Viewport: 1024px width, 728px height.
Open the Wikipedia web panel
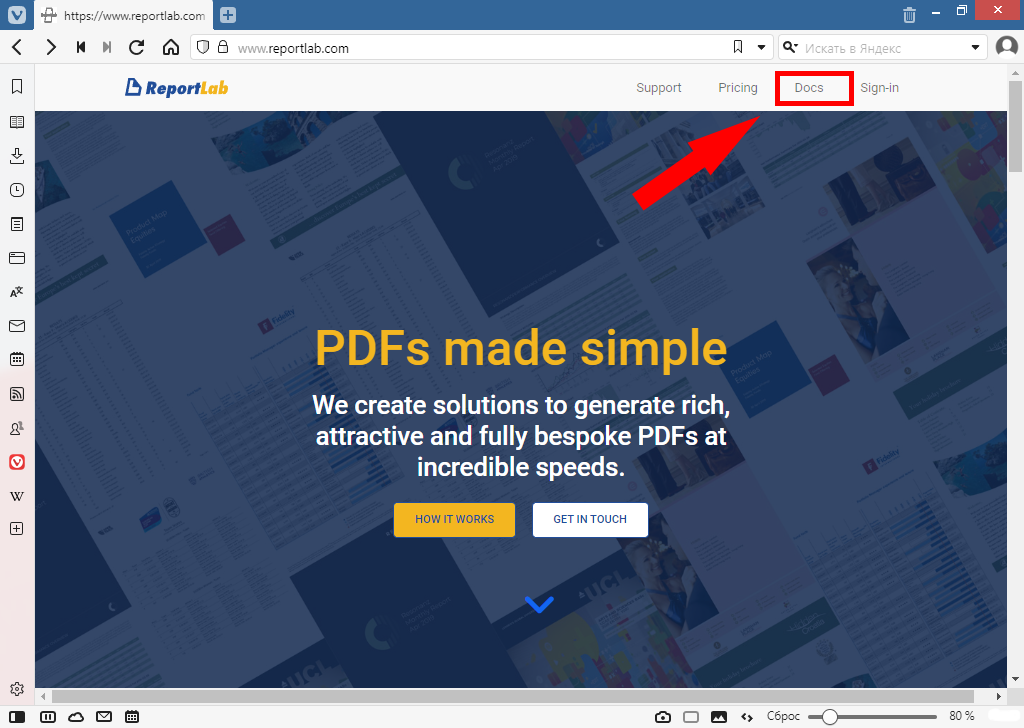pos(17,496)
